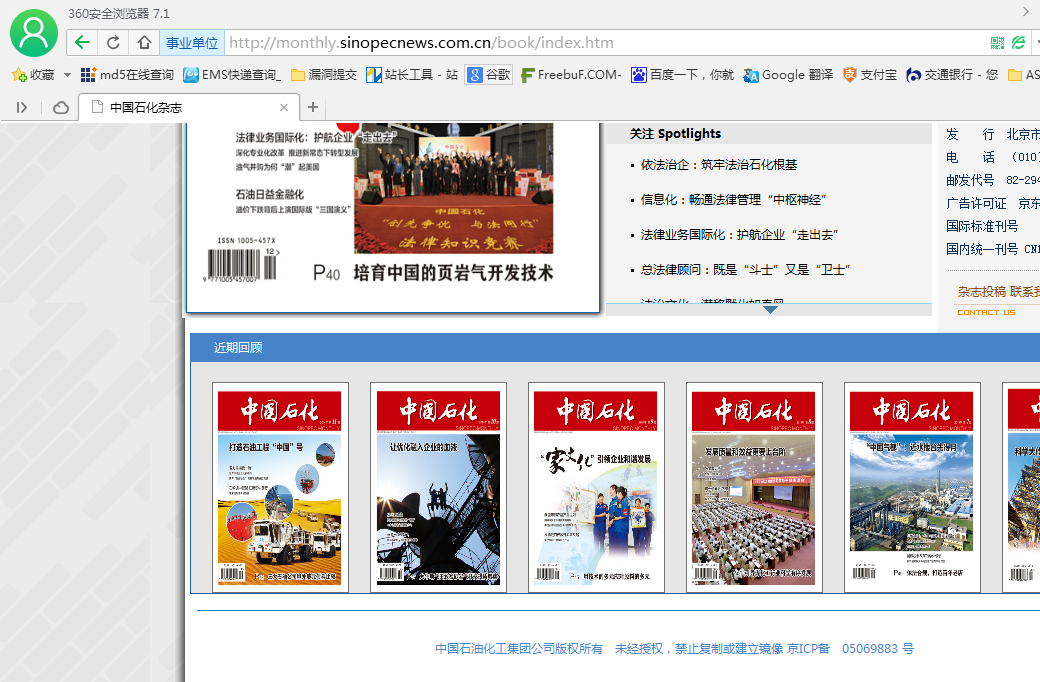Image resolution: width=1040 pixels, height=682 pixels.
Task: Open the QR code icon in address bar
Action: [997, 43]
